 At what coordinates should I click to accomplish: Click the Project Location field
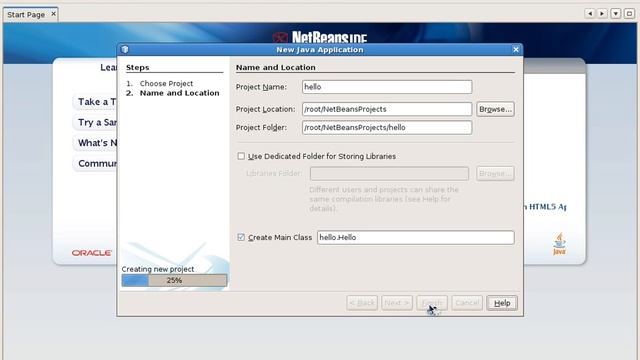387,109
